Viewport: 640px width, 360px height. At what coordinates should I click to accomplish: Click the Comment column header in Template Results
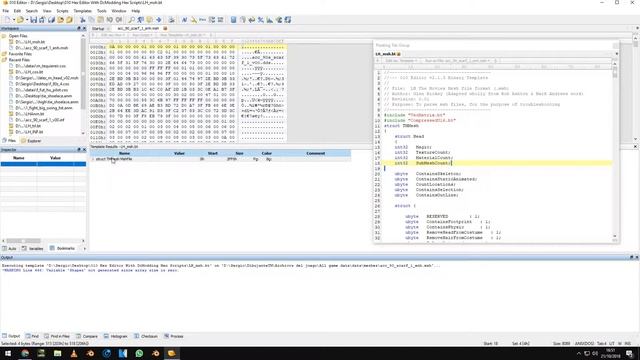tap(316, 153)
